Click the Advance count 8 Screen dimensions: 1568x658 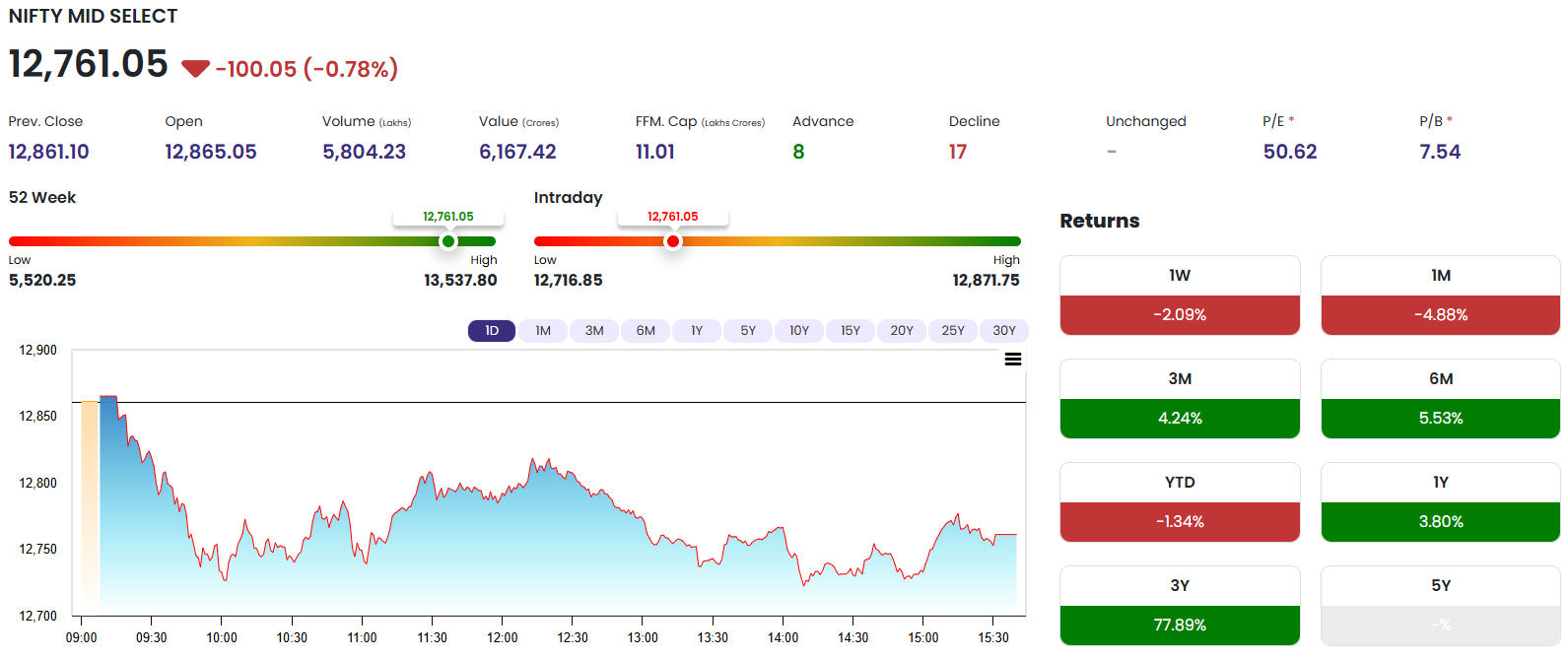tap(798, 152)
